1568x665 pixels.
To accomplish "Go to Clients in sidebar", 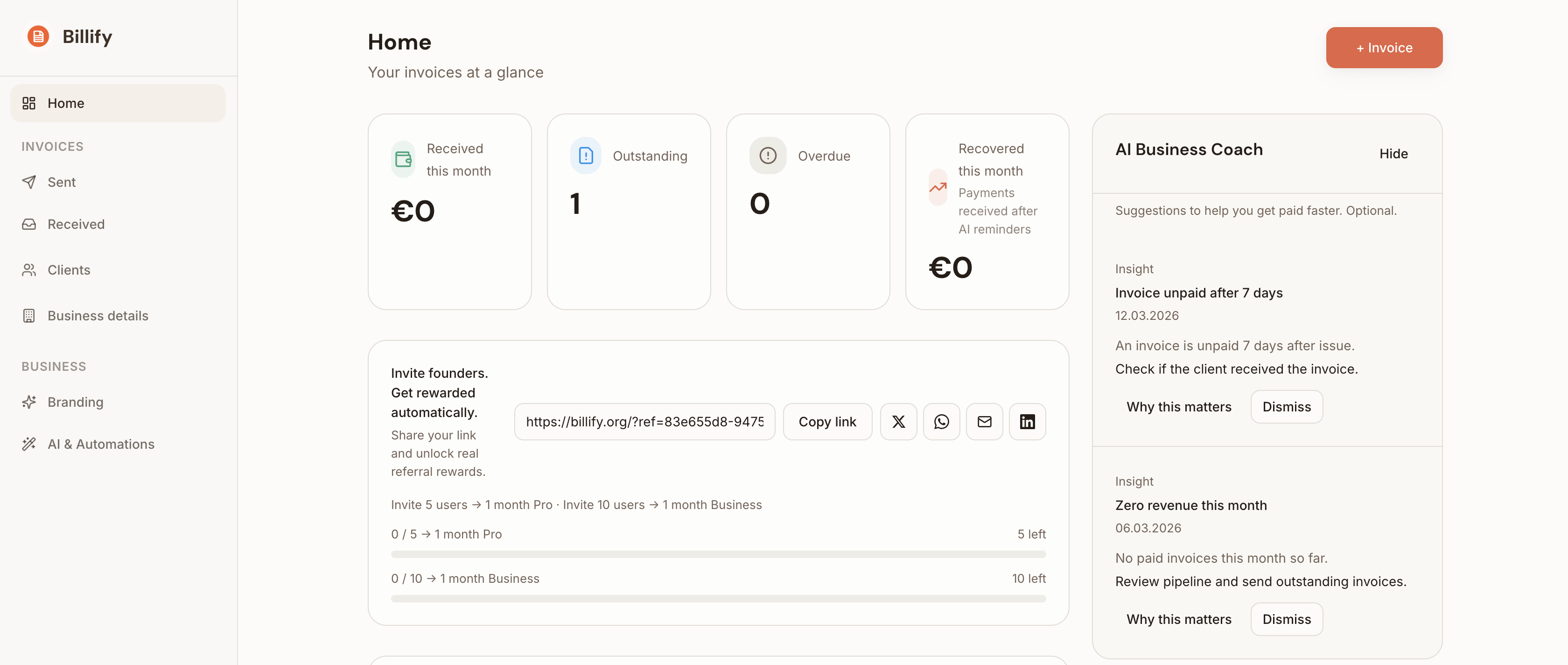I will click(x=68, y=270).
